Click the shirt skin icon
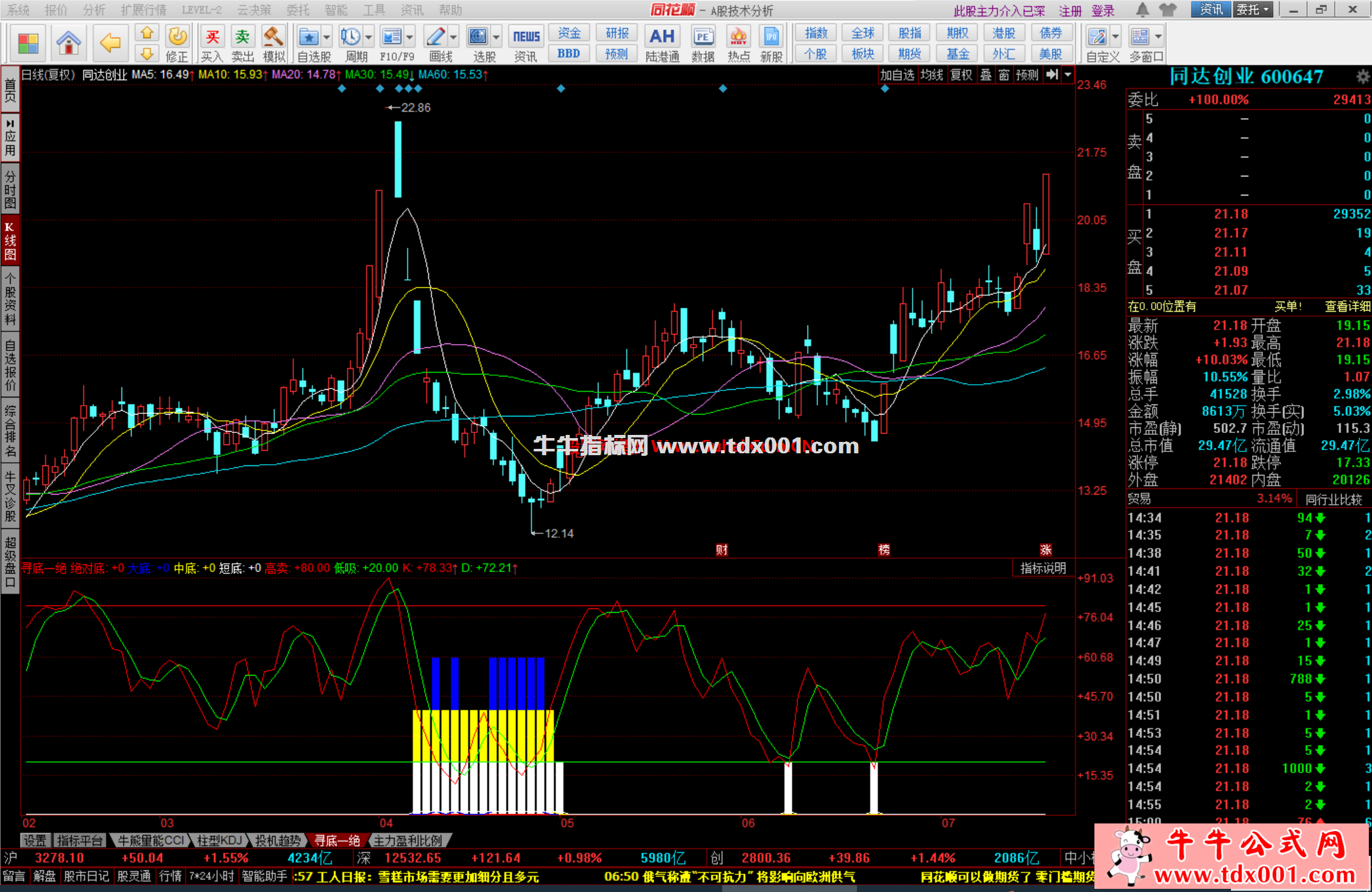 1167,10
